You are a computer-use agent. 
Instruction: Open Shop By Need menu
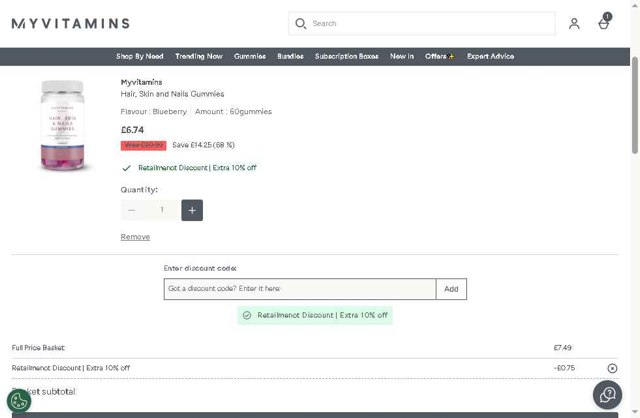click(x=140, y=56)
